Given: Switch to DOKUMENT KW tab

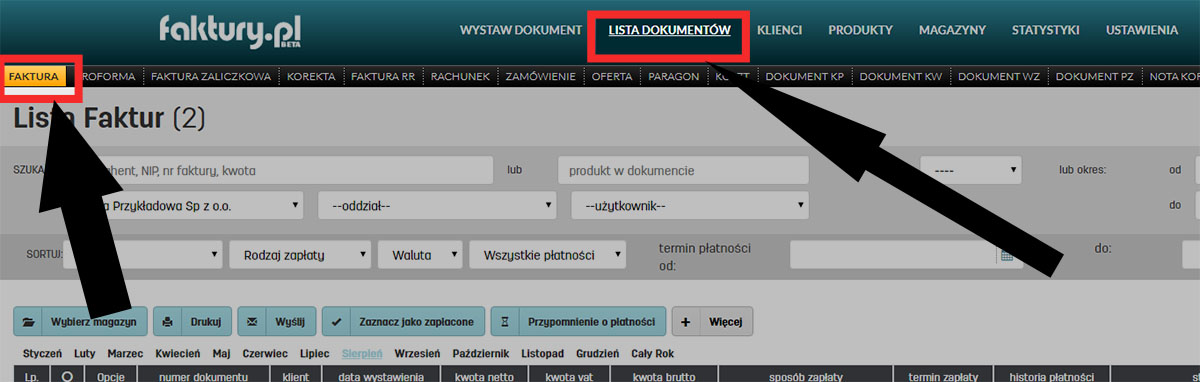Looking at the screenshot, I should pos(901,76).
